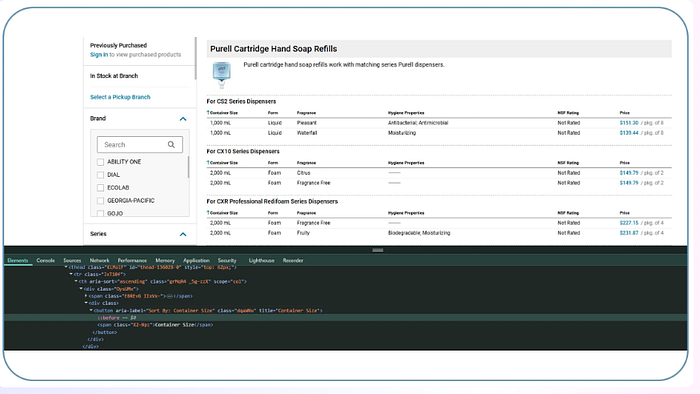This screenshot has width=700, height=394.
Task: Open the Recorder tab
Action: 293,261
